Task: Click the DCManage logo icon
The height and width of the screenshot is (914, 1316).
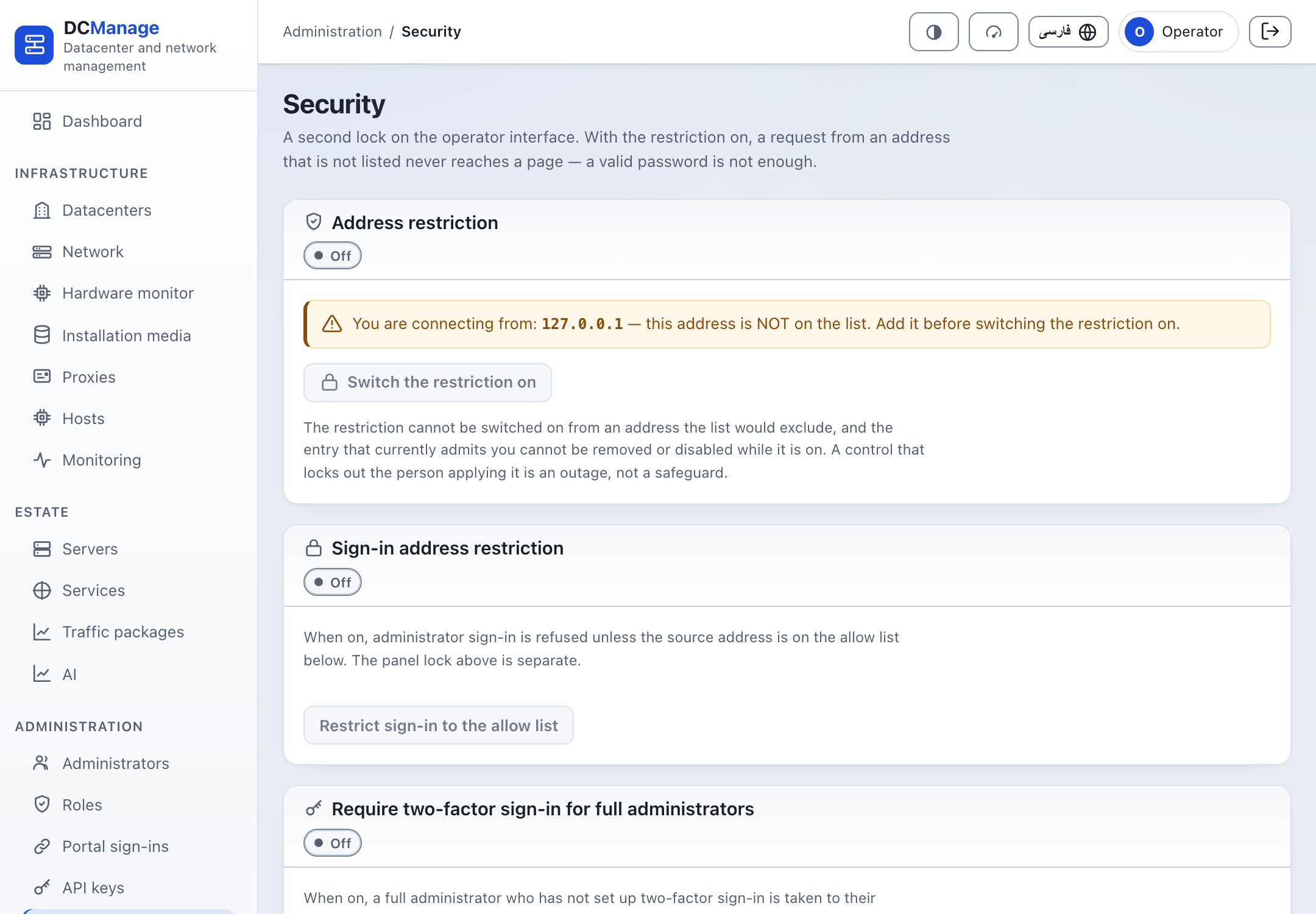Action: pyautogui.click(x=34, y=44)
